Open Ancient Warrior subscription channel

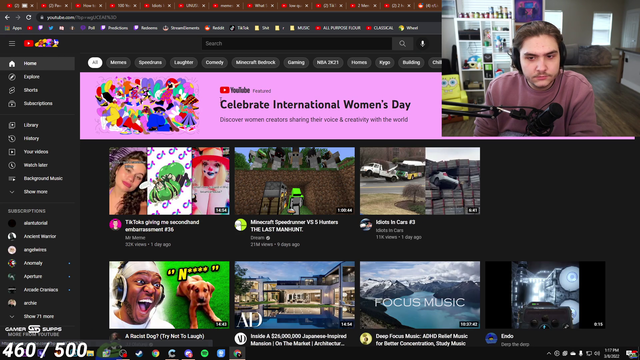(37, 236)
